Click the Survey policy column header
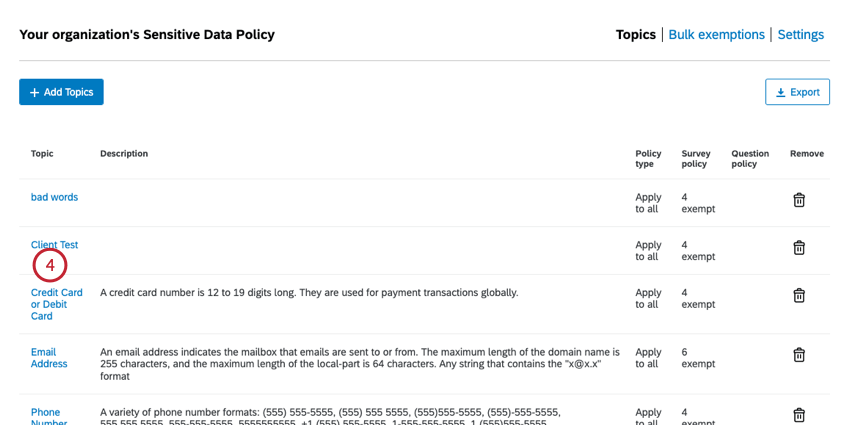 (696, 159)
